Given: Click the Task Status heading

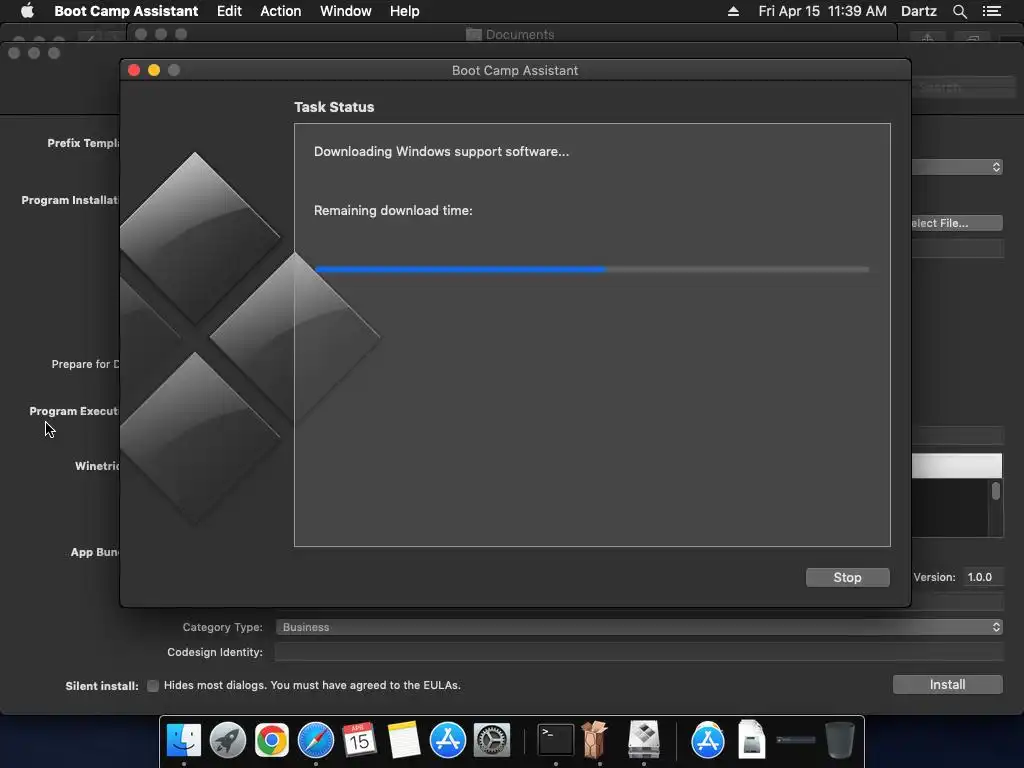Looking at the screenshot, I should 334,107.
